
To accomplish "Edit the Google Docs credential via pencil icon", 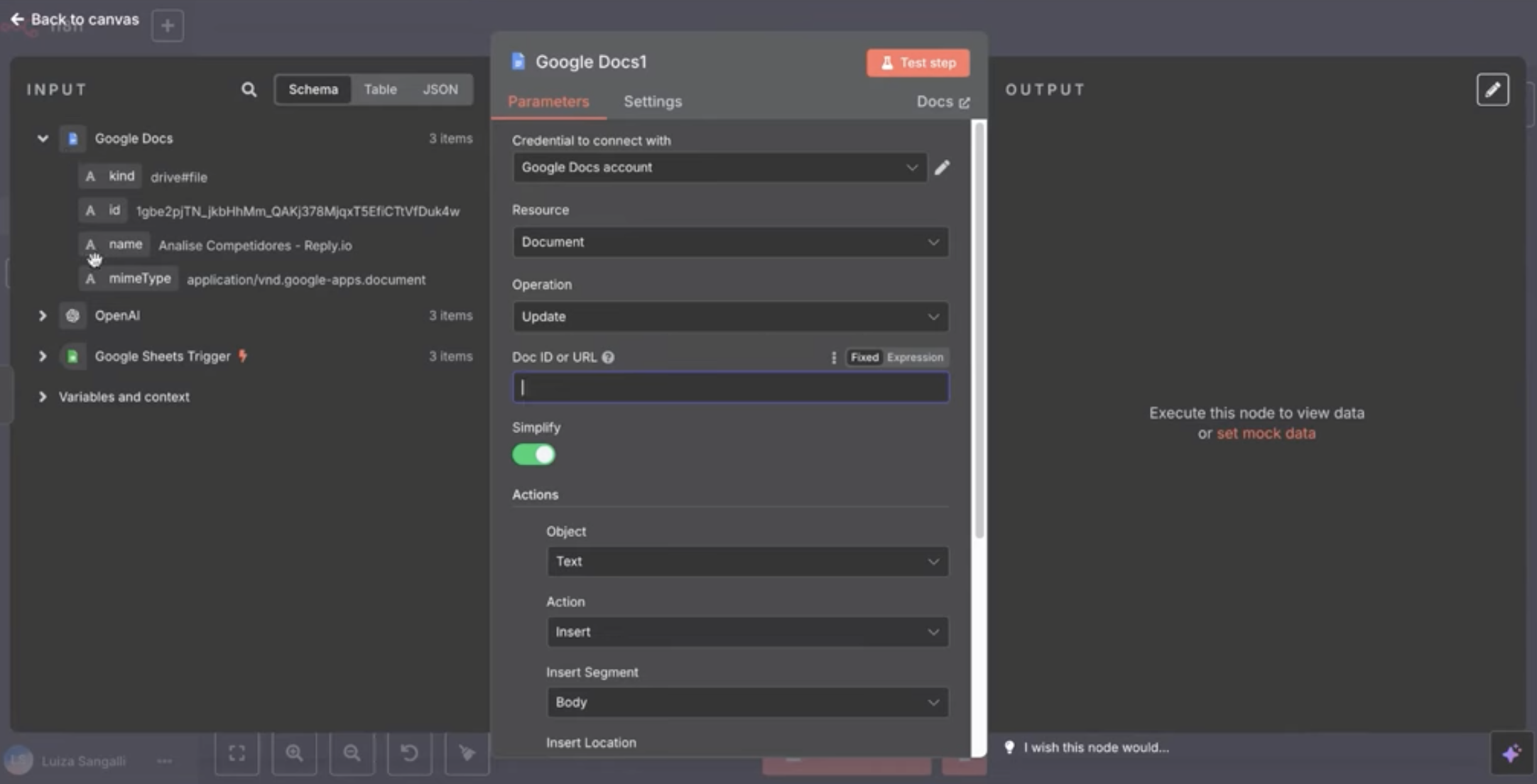I will 941,168.
